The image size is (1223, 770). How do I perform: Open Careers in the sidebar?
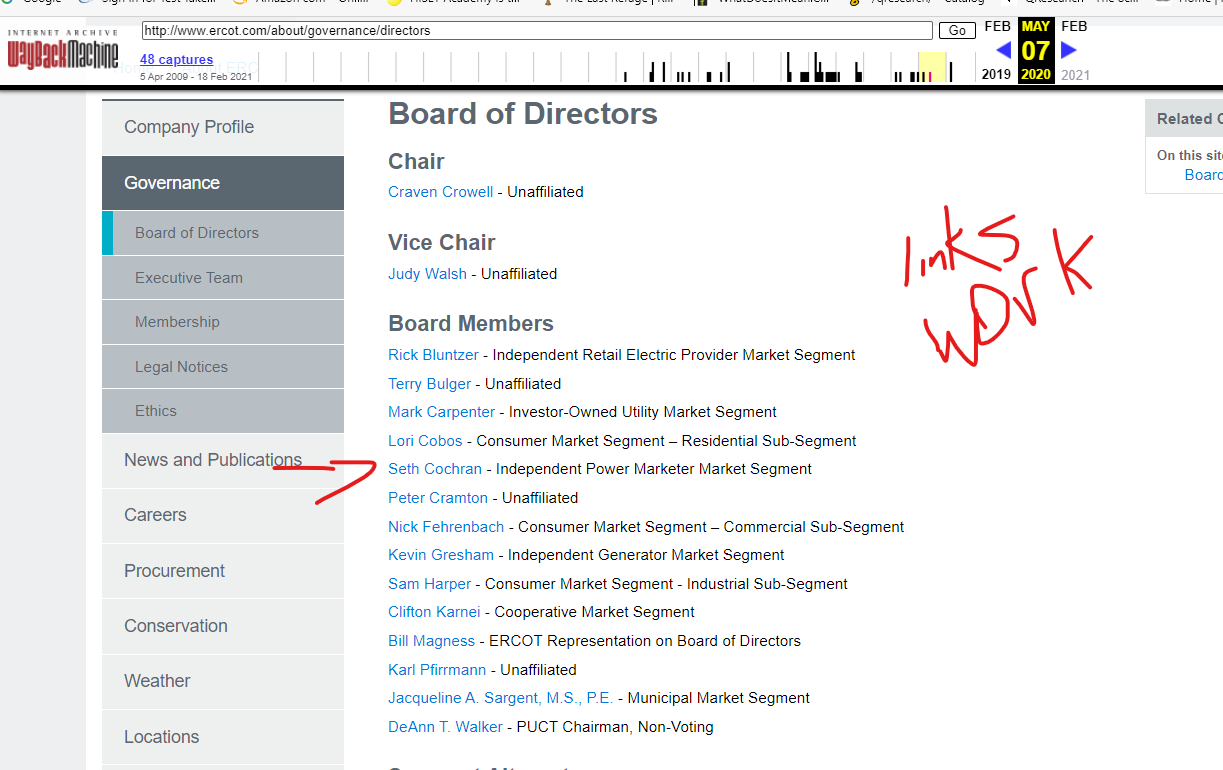click(223, 515)
